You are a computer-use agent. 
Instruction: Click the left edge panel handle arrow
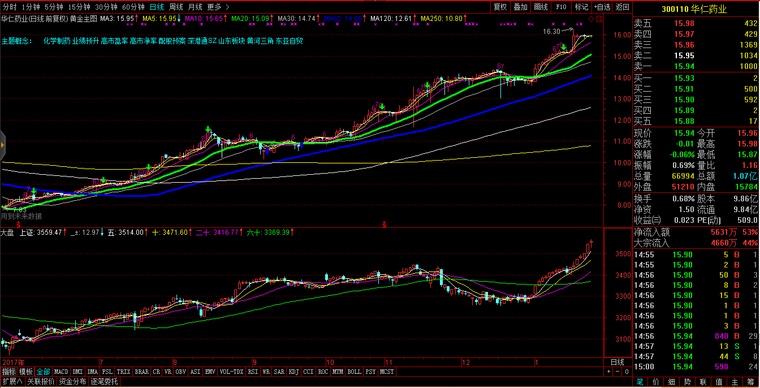point(2,144)
